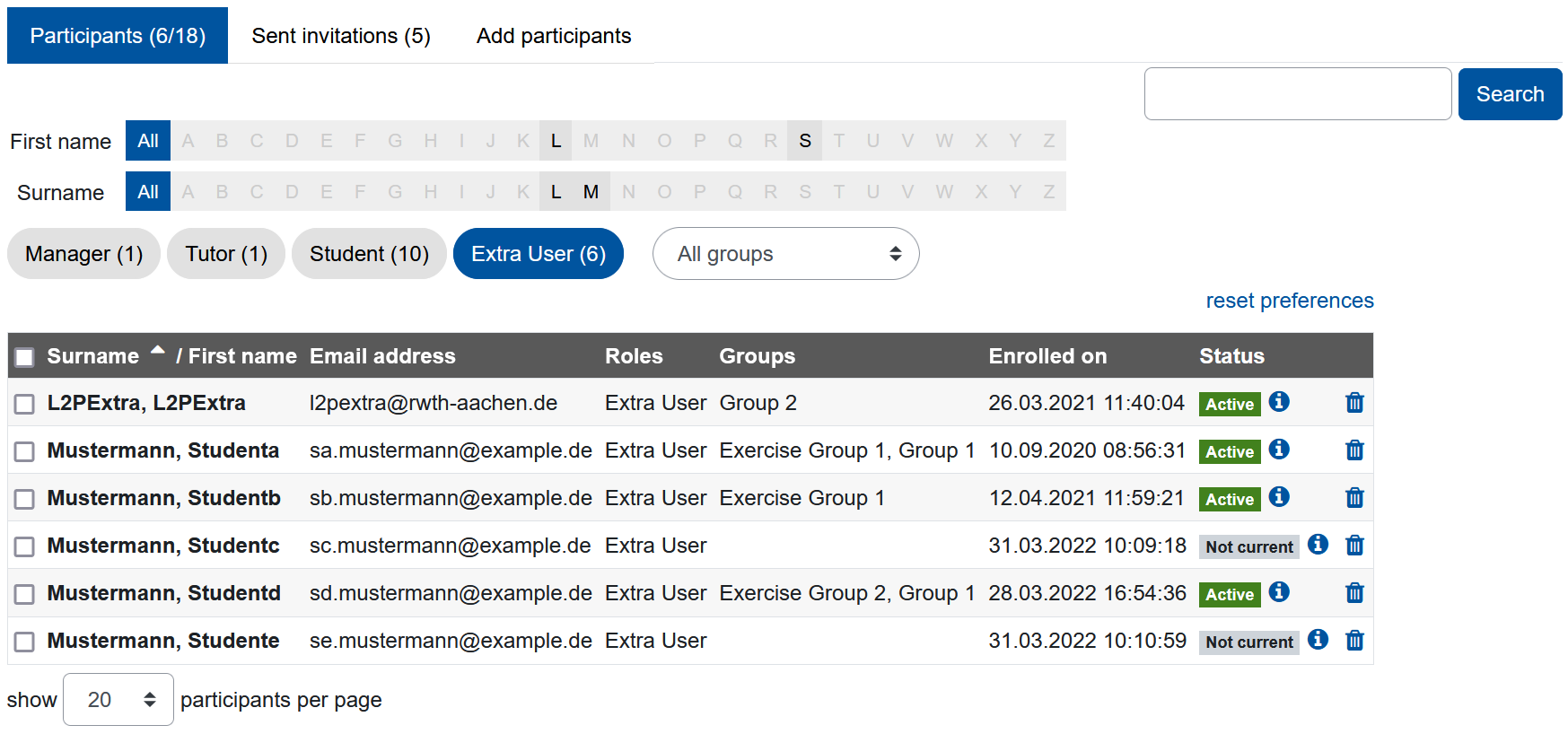Delete enrolment of Mustermann, Studenta

(x=1354, y=450)
